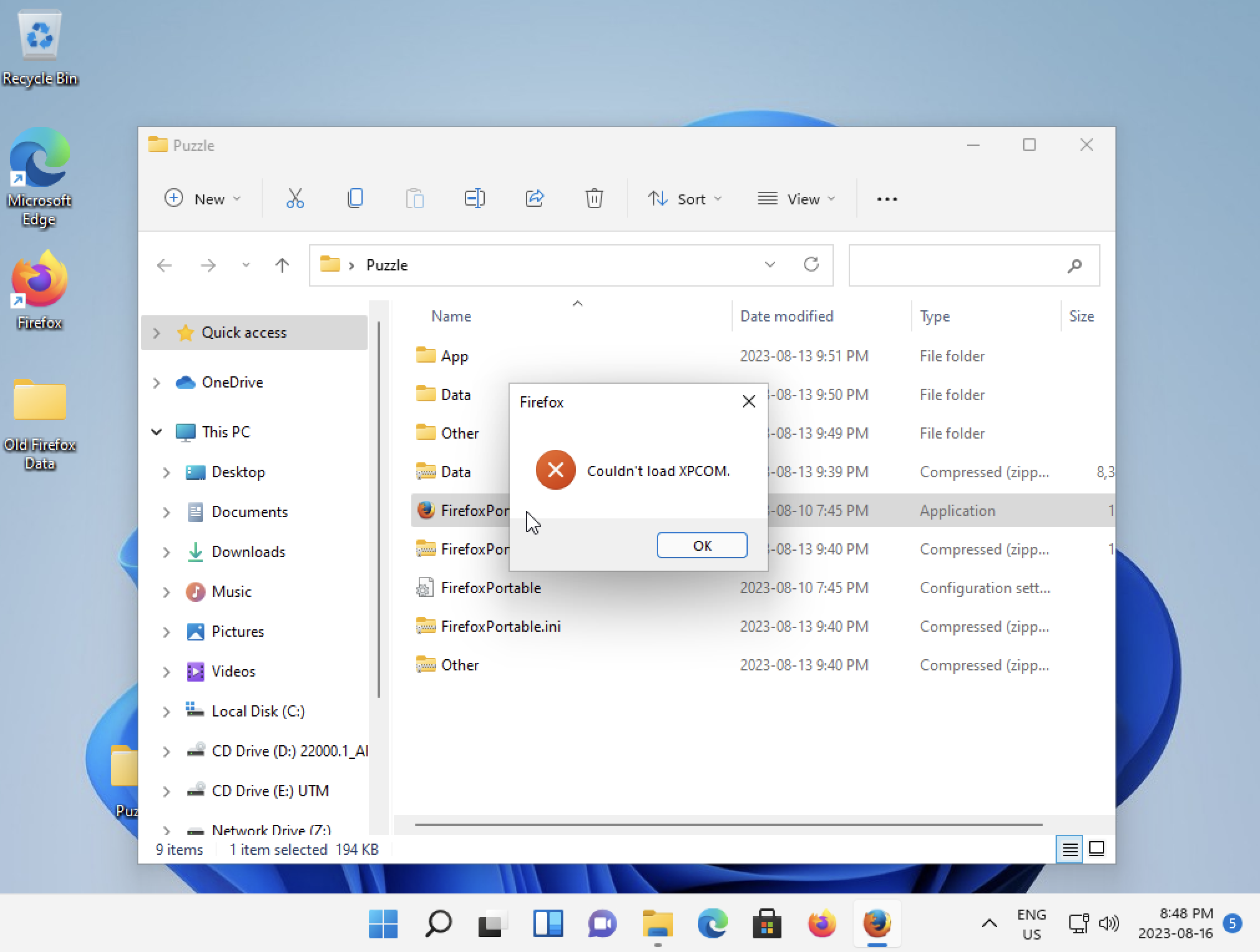The image size is (1260, 952).
Task: Click the Rename icon in toolbar
Action: pos(474,199)
